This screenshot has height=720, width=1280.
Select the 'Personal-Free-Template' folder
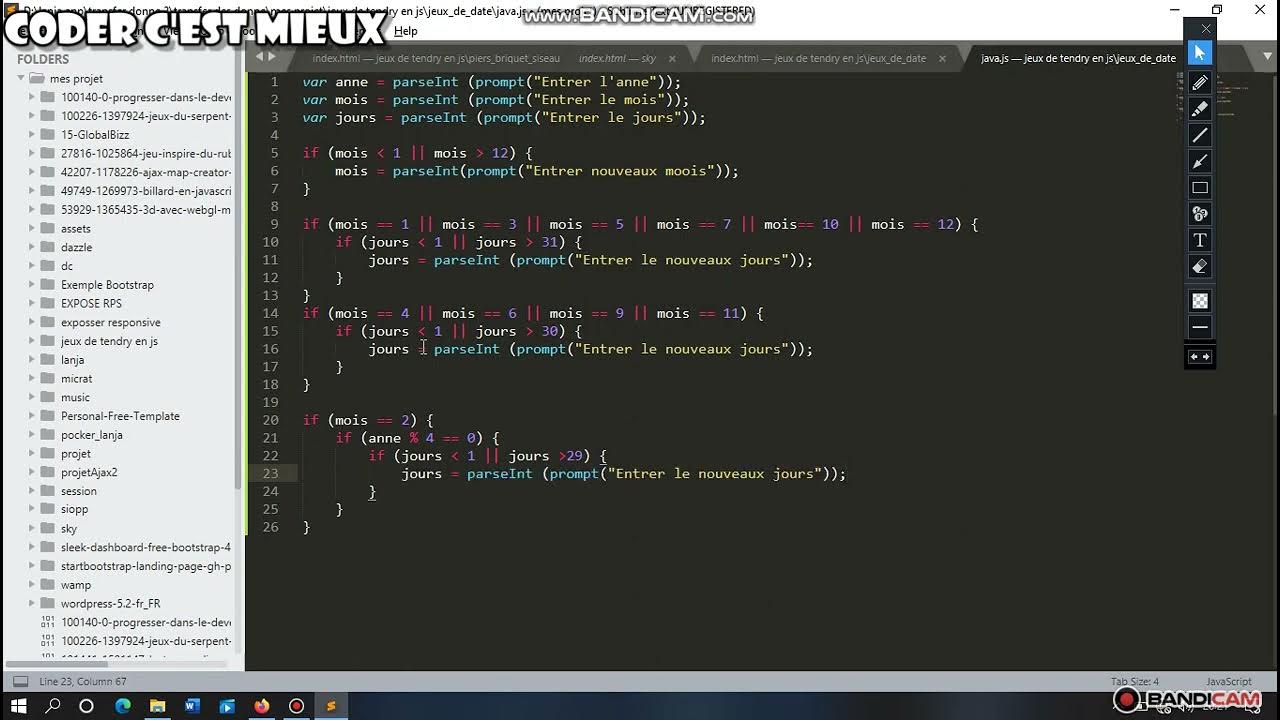120,416
